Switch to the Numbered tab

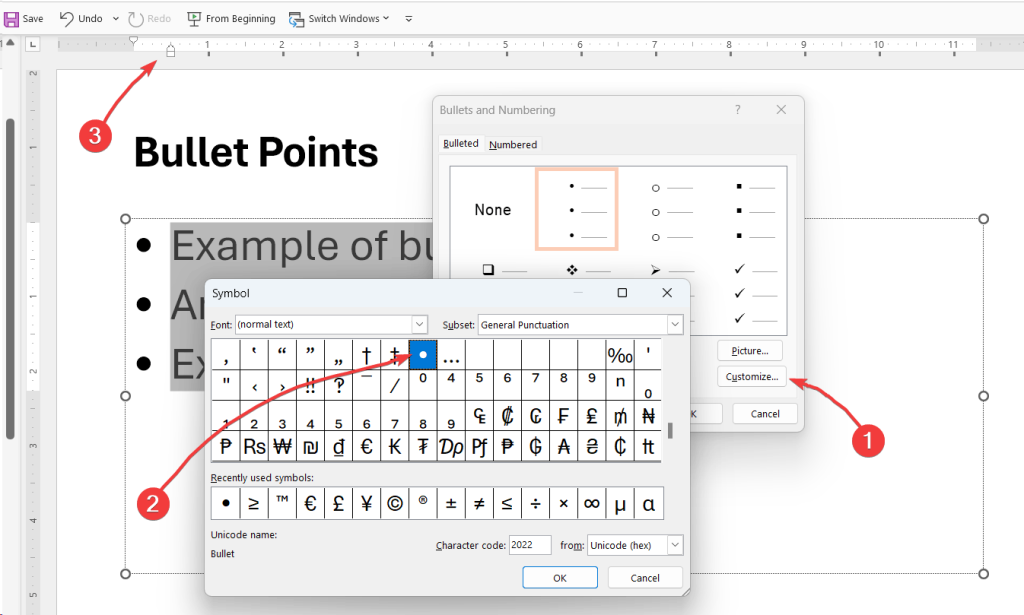513,143
